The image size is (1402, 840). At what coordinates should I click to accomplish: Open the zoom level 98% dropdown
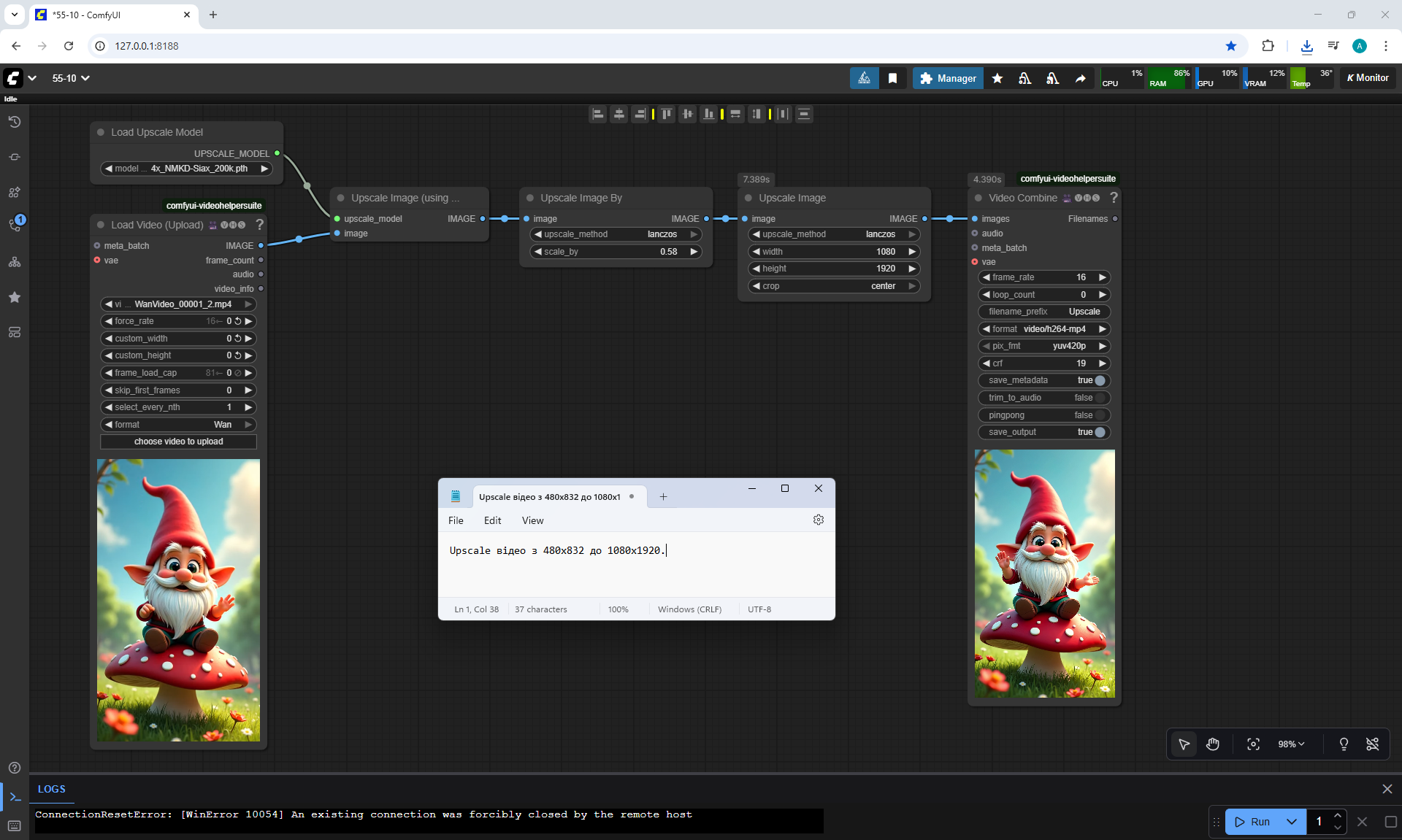point(1291,744)
